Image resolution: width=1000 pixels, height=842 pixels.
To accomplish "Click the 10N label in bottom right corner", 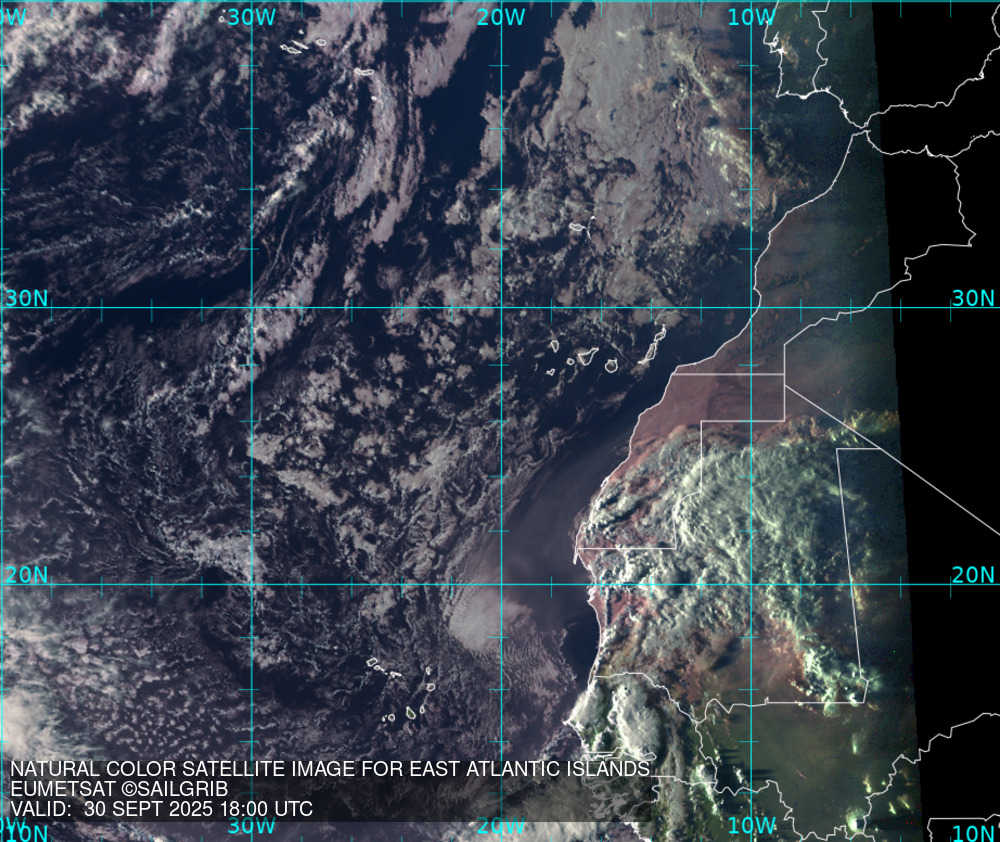I will (973, 833).
